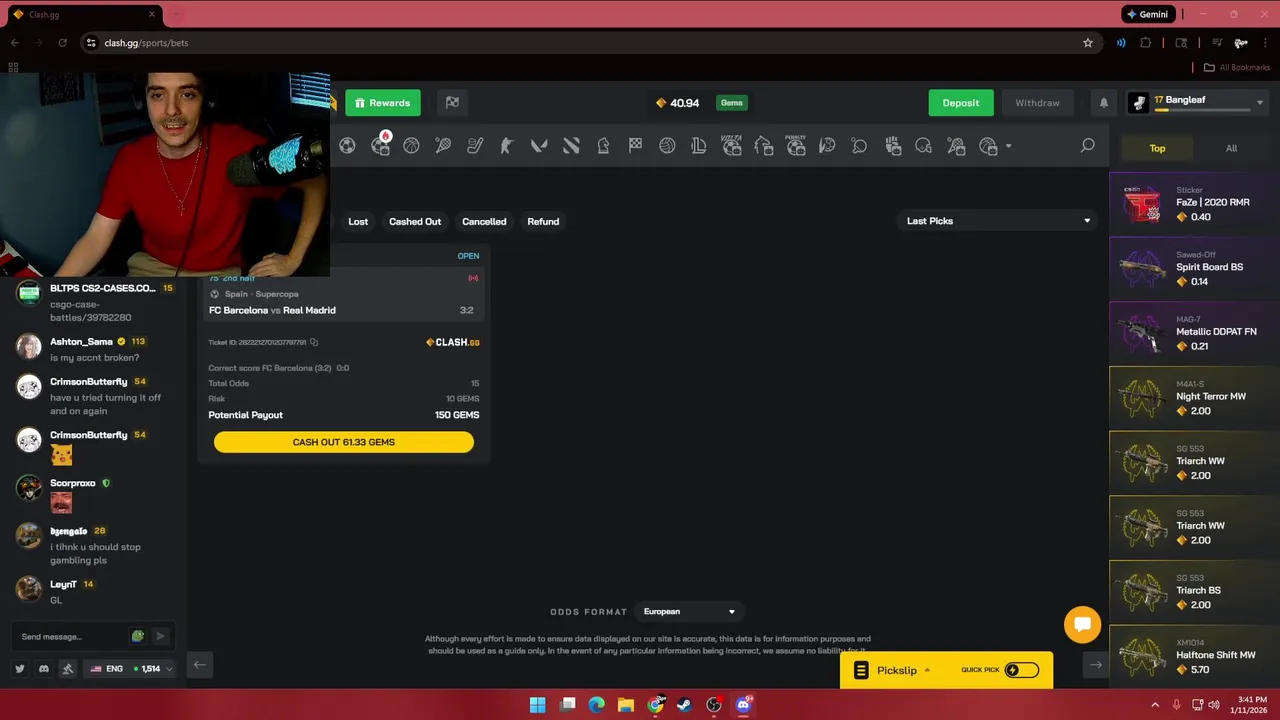Bookmark this page with star icon
The image size is (1280, 720).
1088,43
